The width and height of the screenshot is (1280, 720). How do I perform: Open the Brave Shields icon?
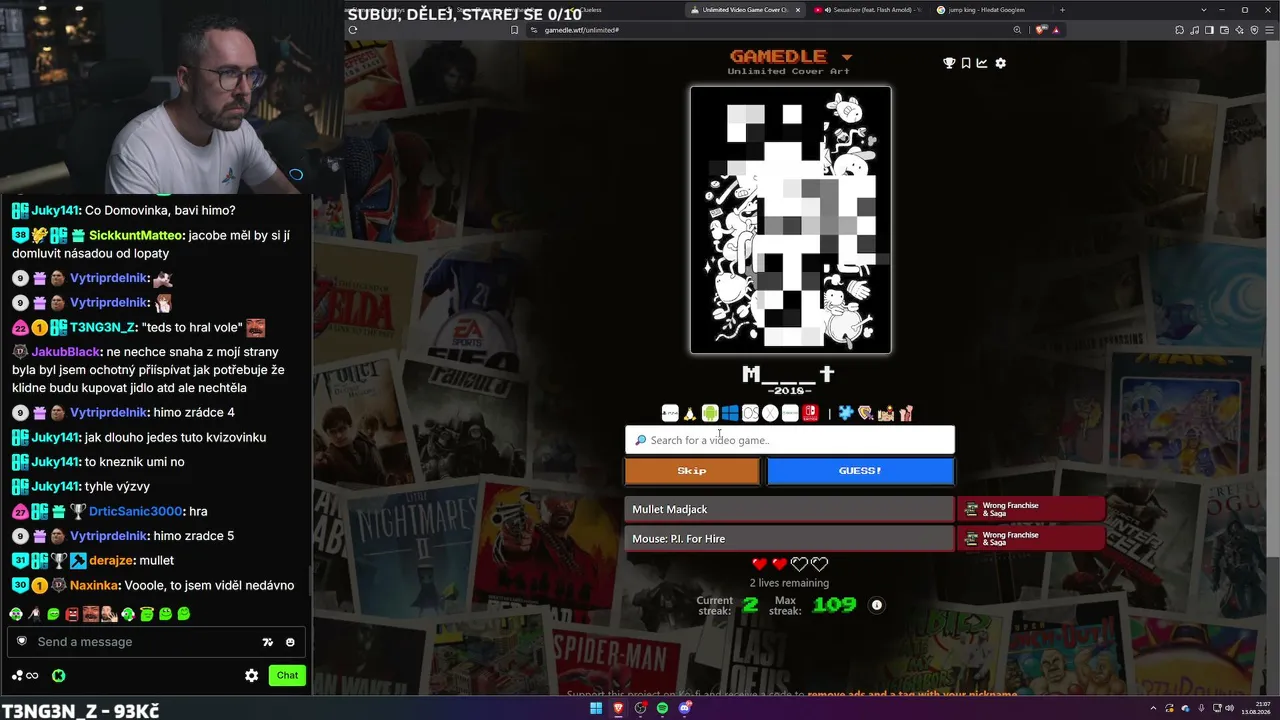pos(1041,30)
